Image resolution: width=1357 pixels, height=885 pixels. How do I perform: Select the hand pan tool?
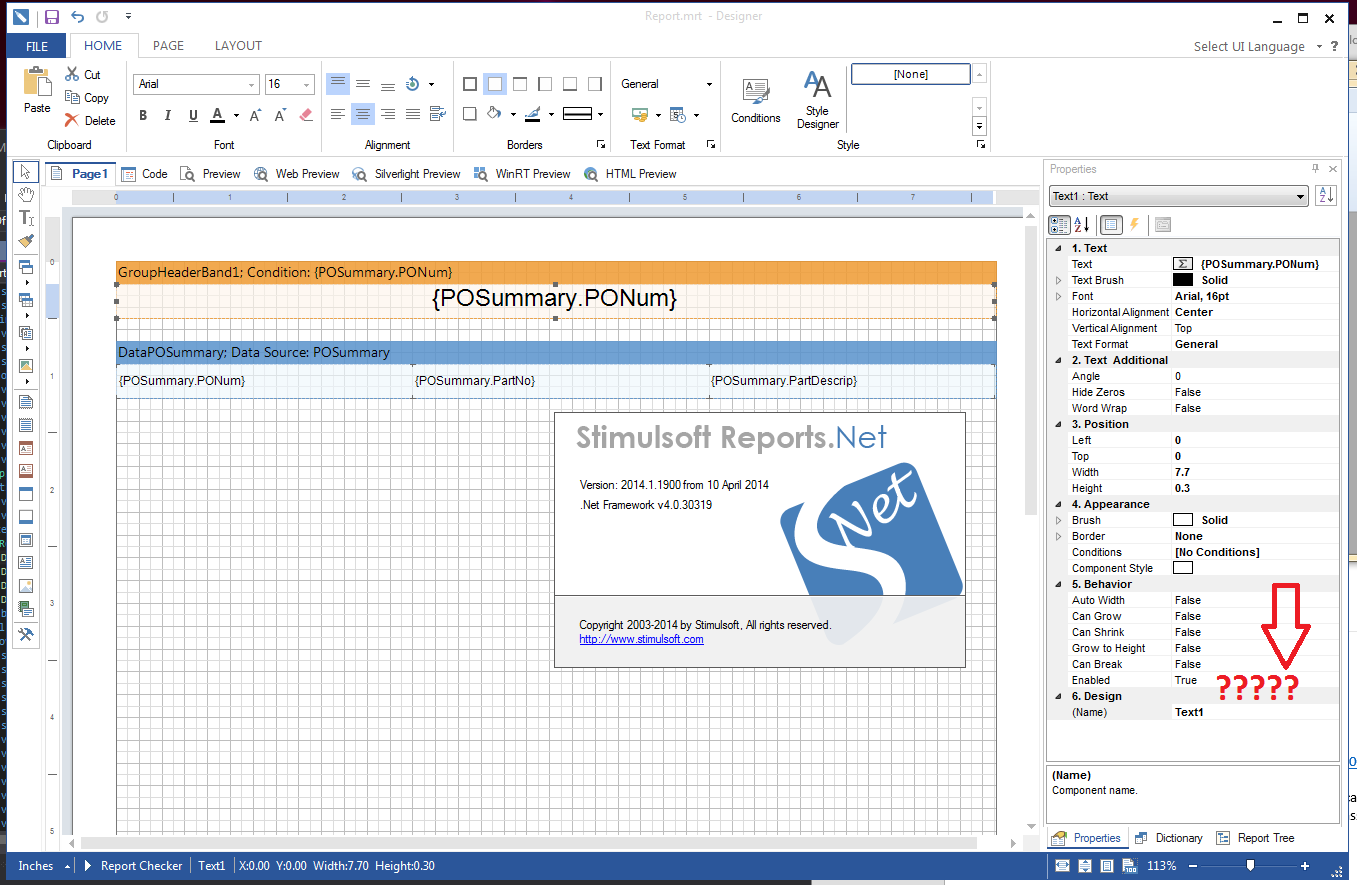point(26,195)
